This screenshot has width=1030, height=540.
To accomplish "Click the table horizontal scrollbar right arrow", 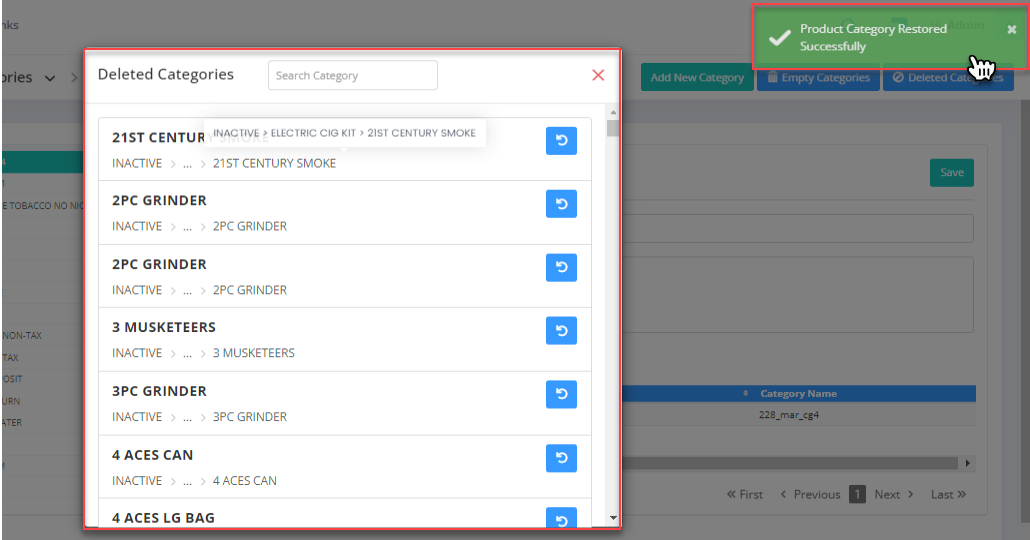I will 968,463.
